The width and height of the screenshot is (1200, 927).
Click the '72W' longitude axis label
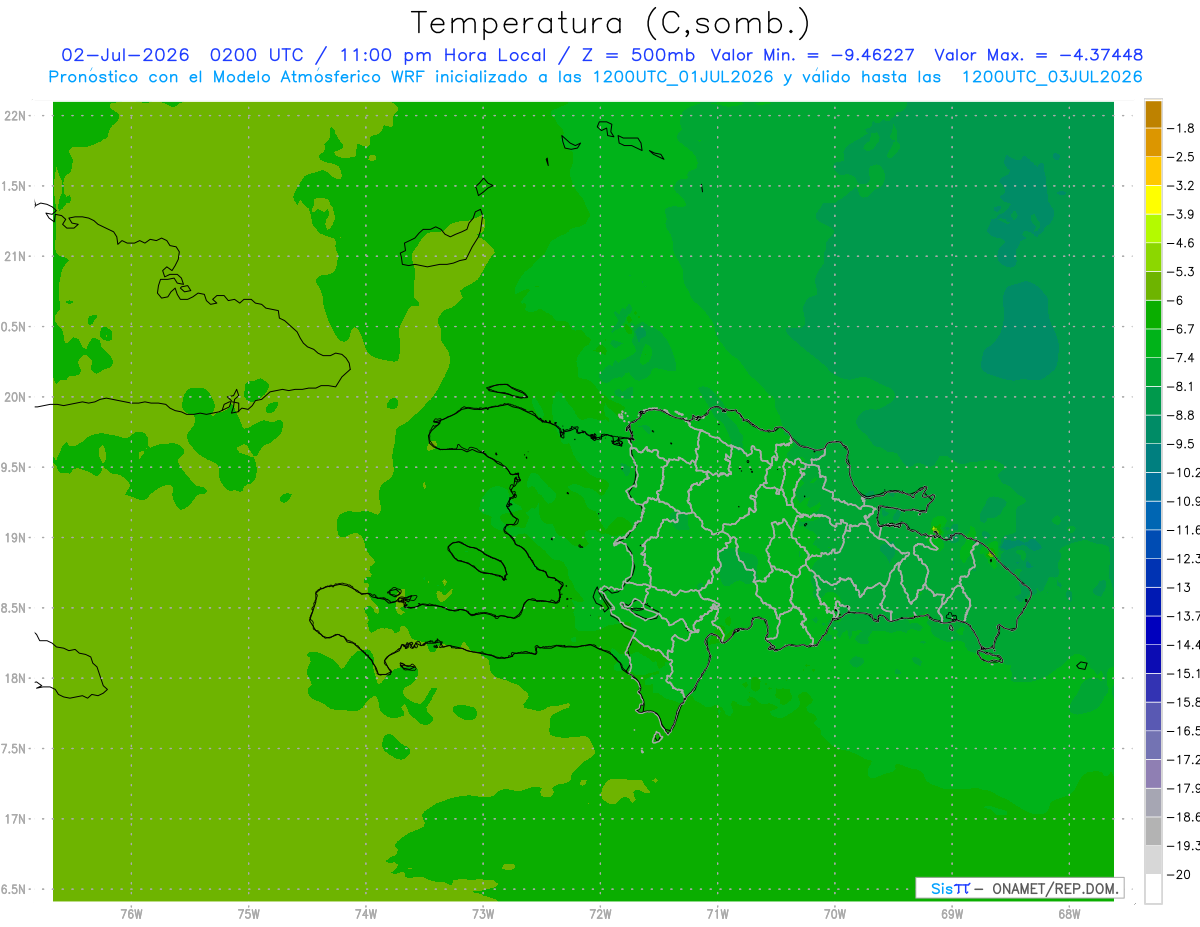(x=600, y=913)
